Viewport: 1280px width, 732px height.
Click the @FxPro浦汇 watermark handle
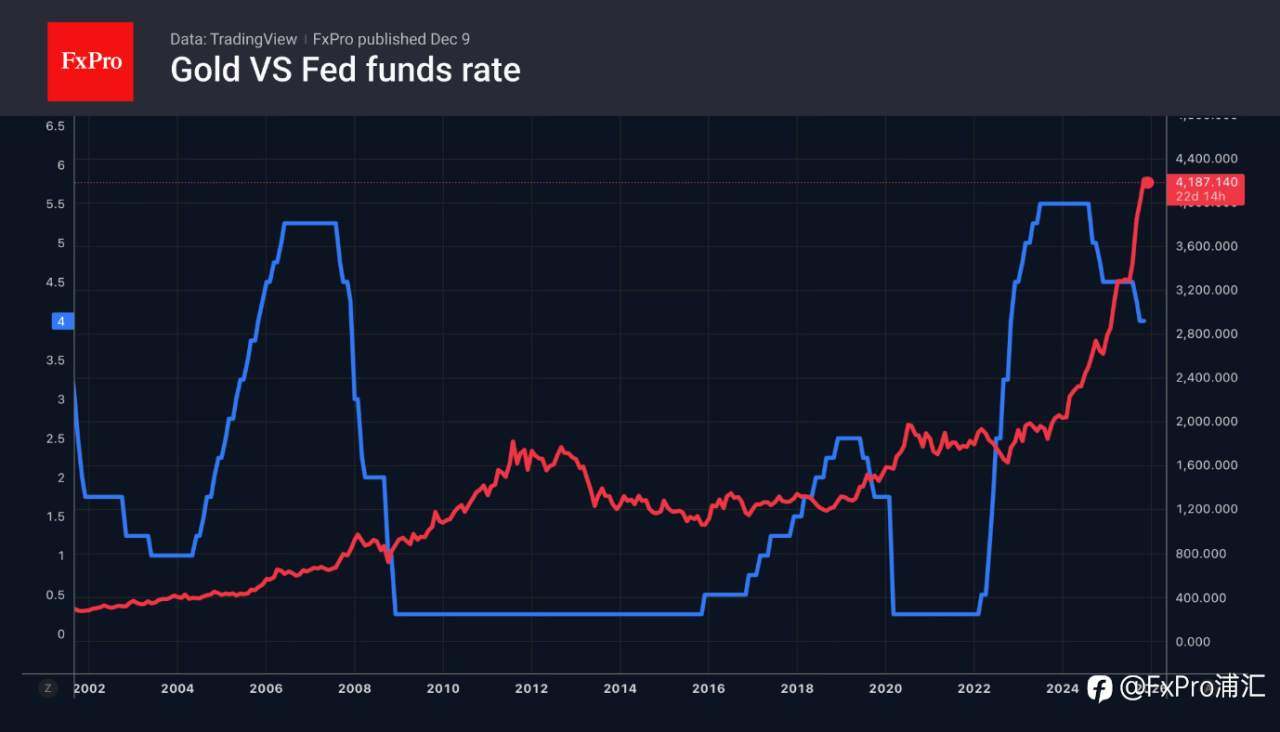click(x=1192, y=687)
